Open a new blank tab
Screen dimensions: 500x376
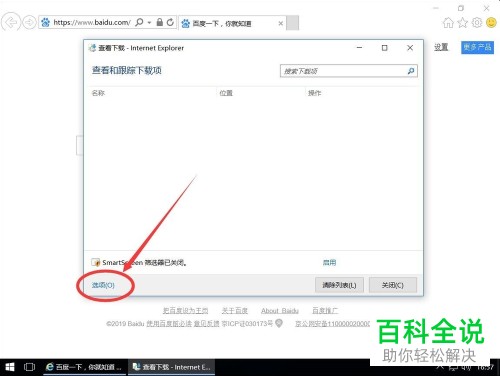point(293,23)
